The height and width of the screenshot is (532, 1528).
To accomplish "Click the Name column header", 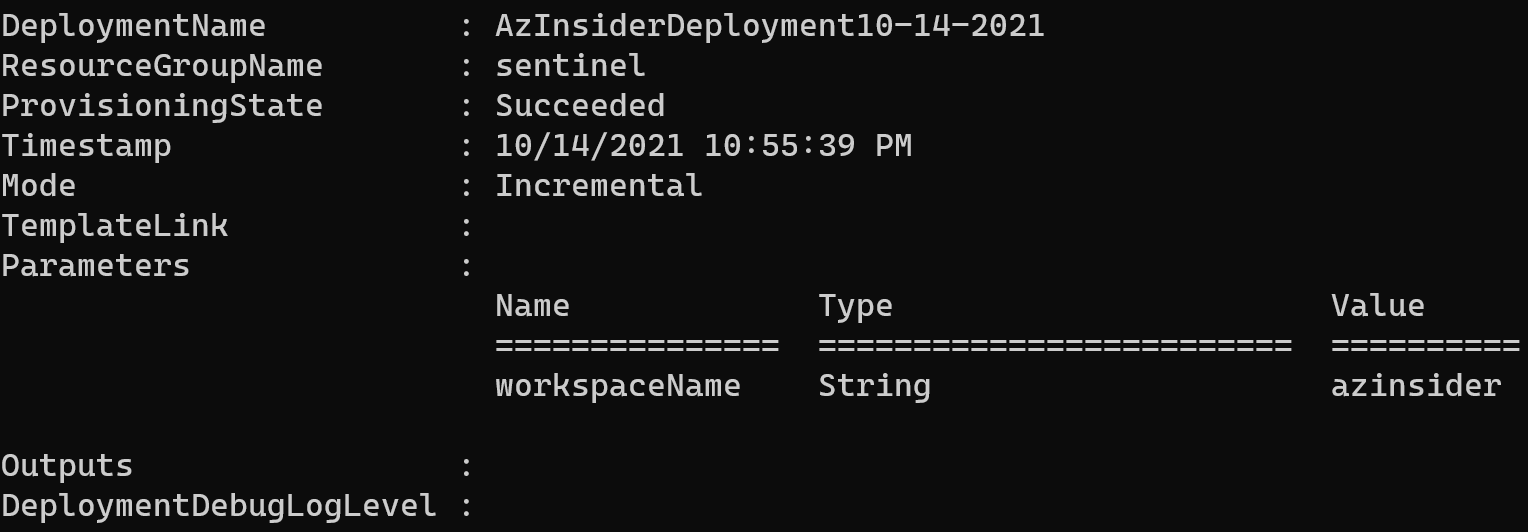I will pos(533,306).
